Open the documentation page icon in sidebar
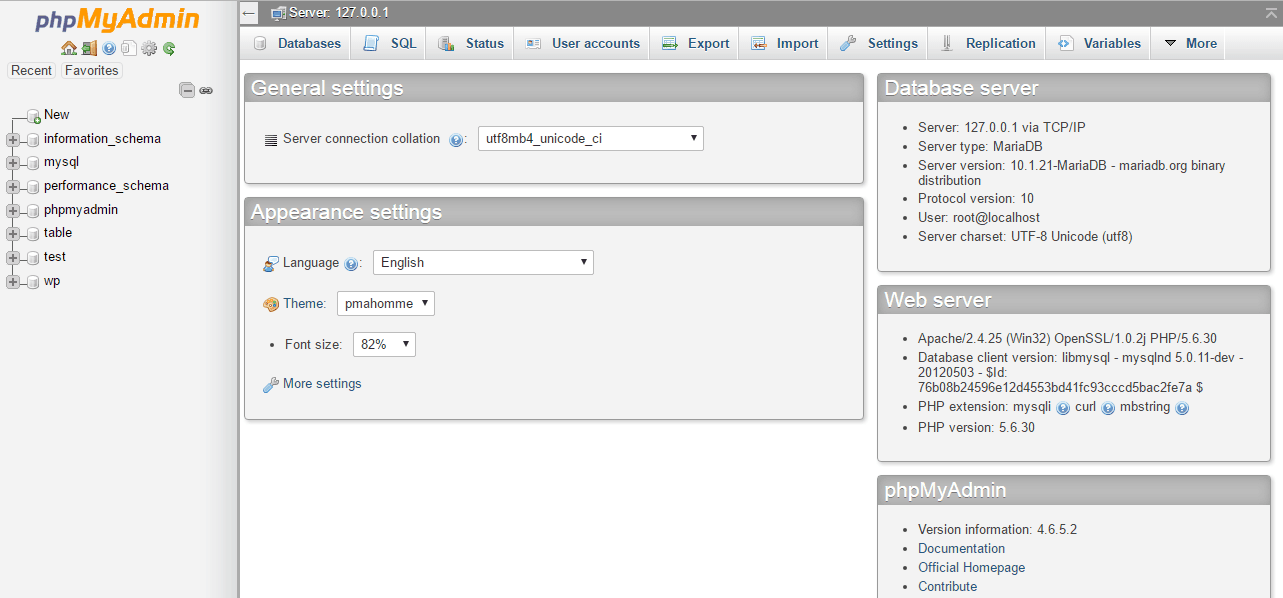Screen dimensions: 1283x598 [129, 48]
